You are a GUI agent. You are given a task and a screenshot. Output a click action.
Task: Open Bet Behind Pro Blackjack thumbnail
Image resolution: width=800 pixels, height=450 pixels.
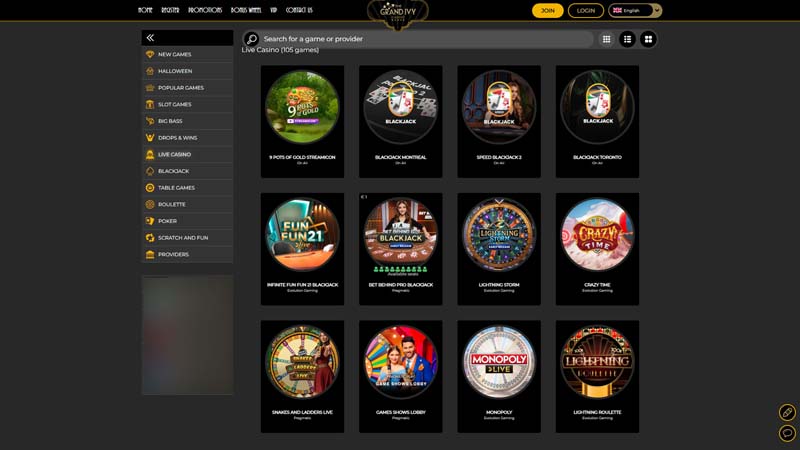(401, 235)
